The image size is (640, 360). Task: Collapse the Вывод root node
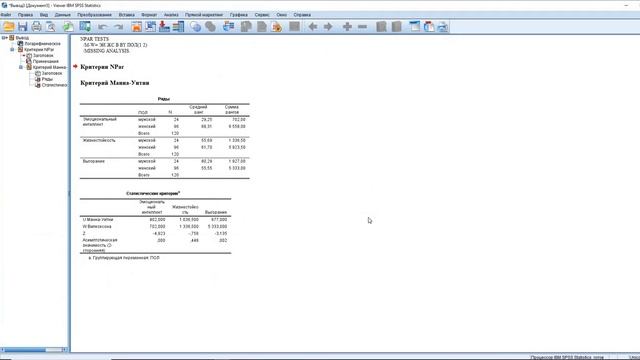pyautogui.click(x=4, y=38)
